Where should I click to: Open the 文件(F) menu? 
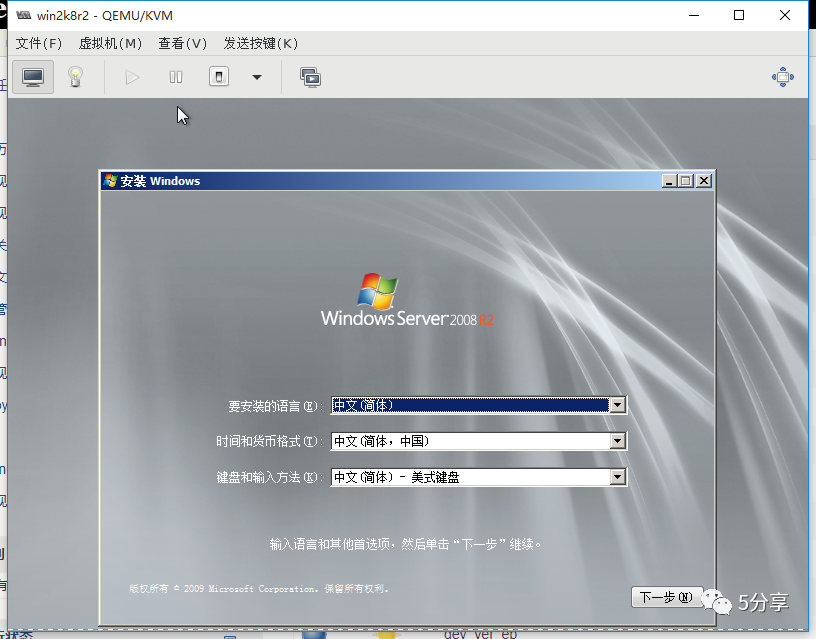39,43
